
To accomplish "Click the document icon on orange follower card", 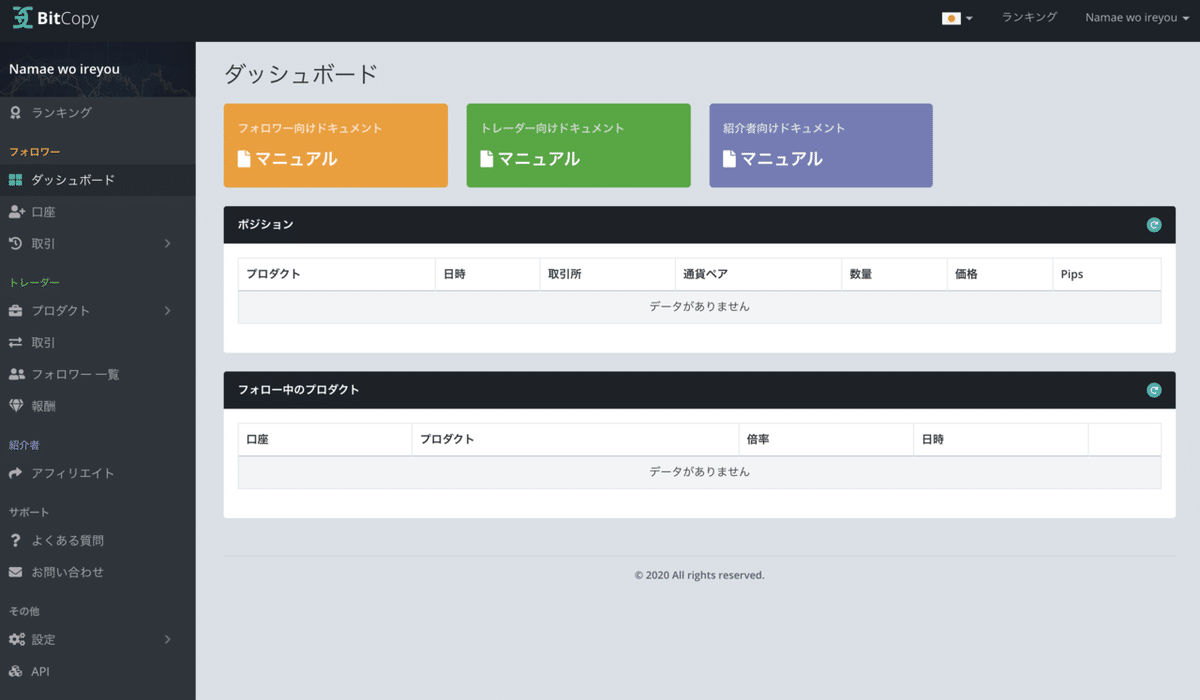I will point(244,159).
